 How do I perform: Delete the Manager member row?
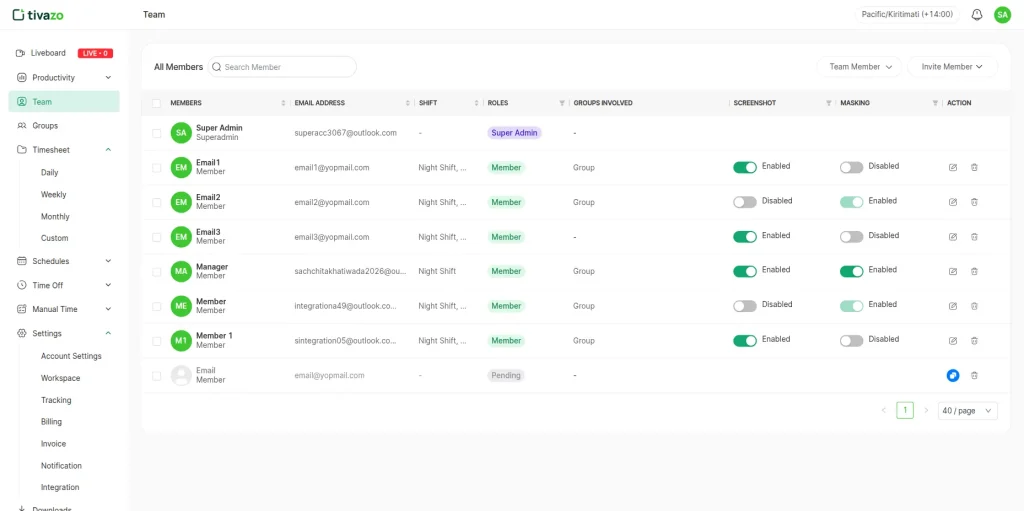[x=974, y=271]
